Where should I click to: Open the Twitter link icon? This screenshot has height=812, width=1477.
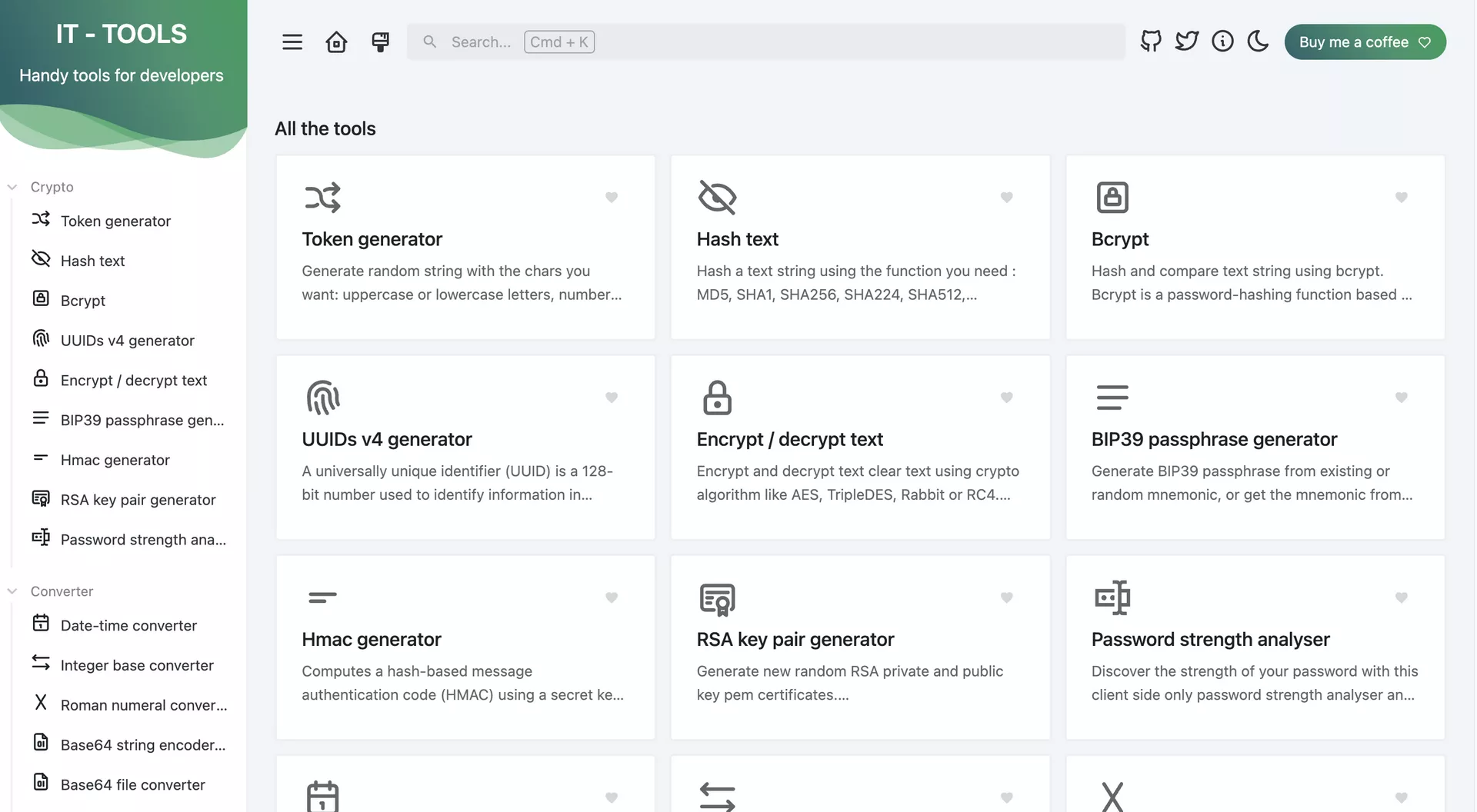pos(1186,42)
